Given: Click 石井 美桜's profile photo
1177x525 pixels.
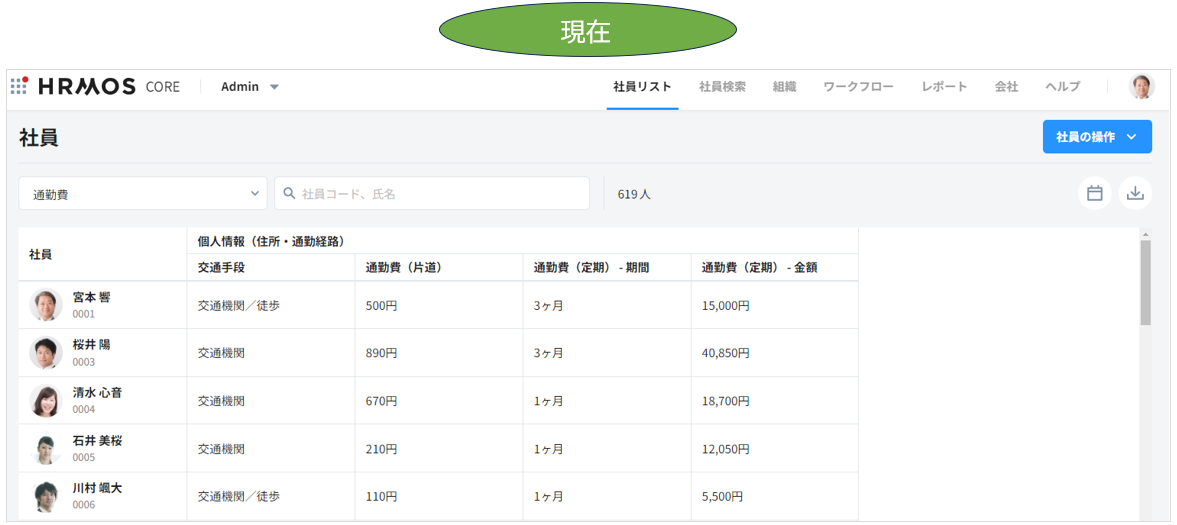Looking at the screenshot, I should (46, 449).
